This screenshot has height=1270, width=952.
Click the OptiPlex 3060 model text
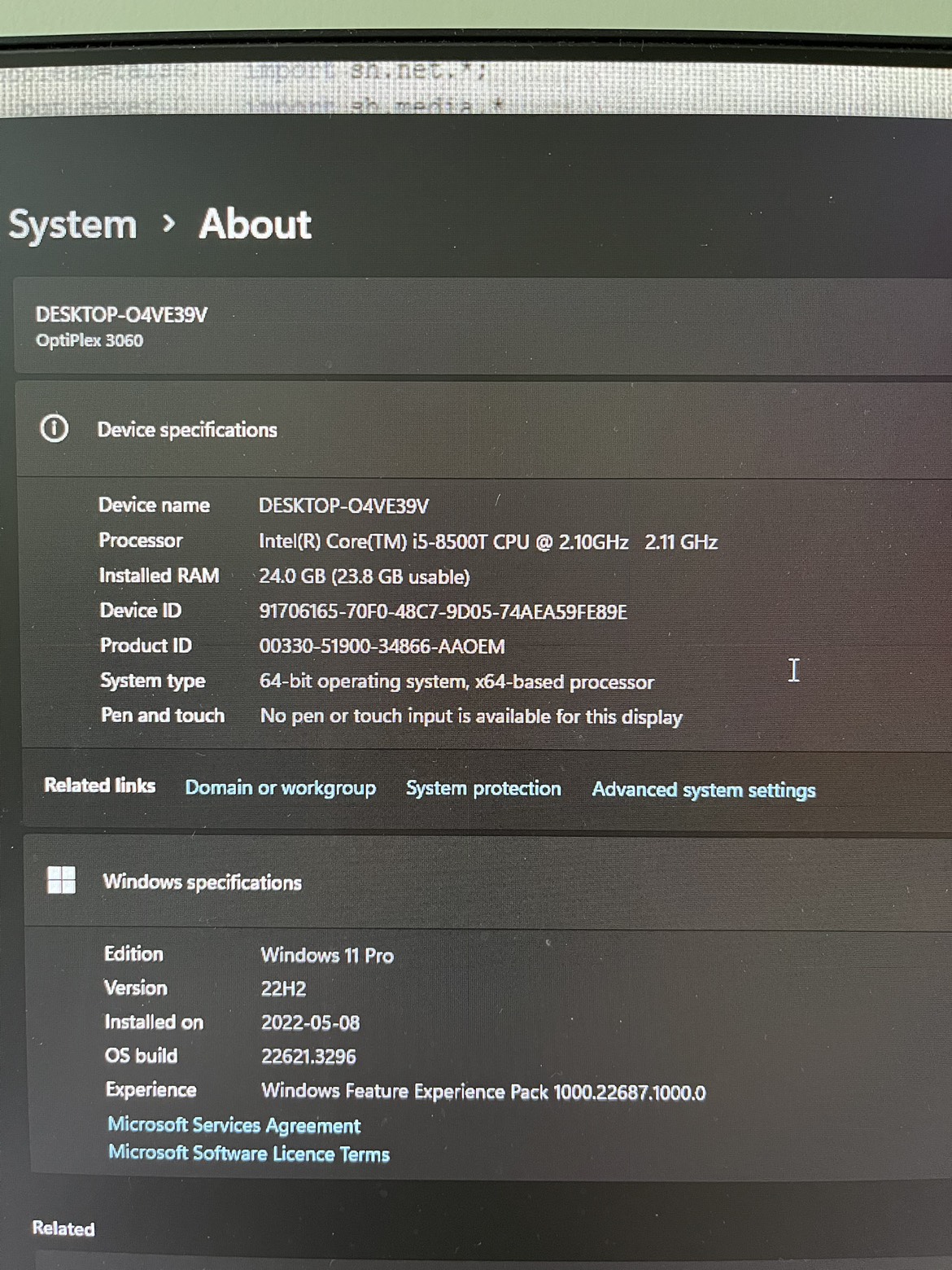90,340
